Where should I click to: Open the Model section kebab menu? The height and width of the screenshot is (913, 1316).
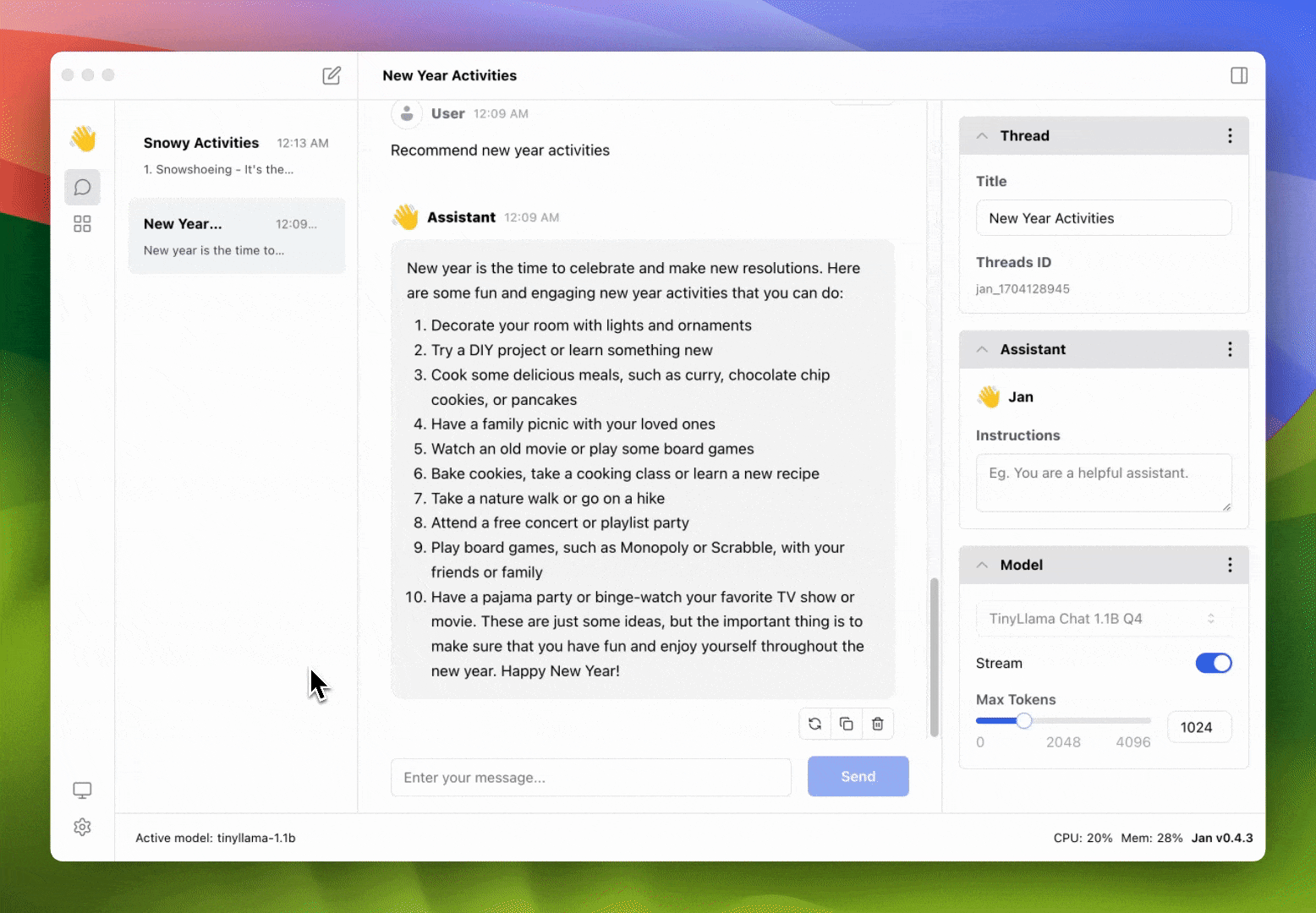[1231, 565]
